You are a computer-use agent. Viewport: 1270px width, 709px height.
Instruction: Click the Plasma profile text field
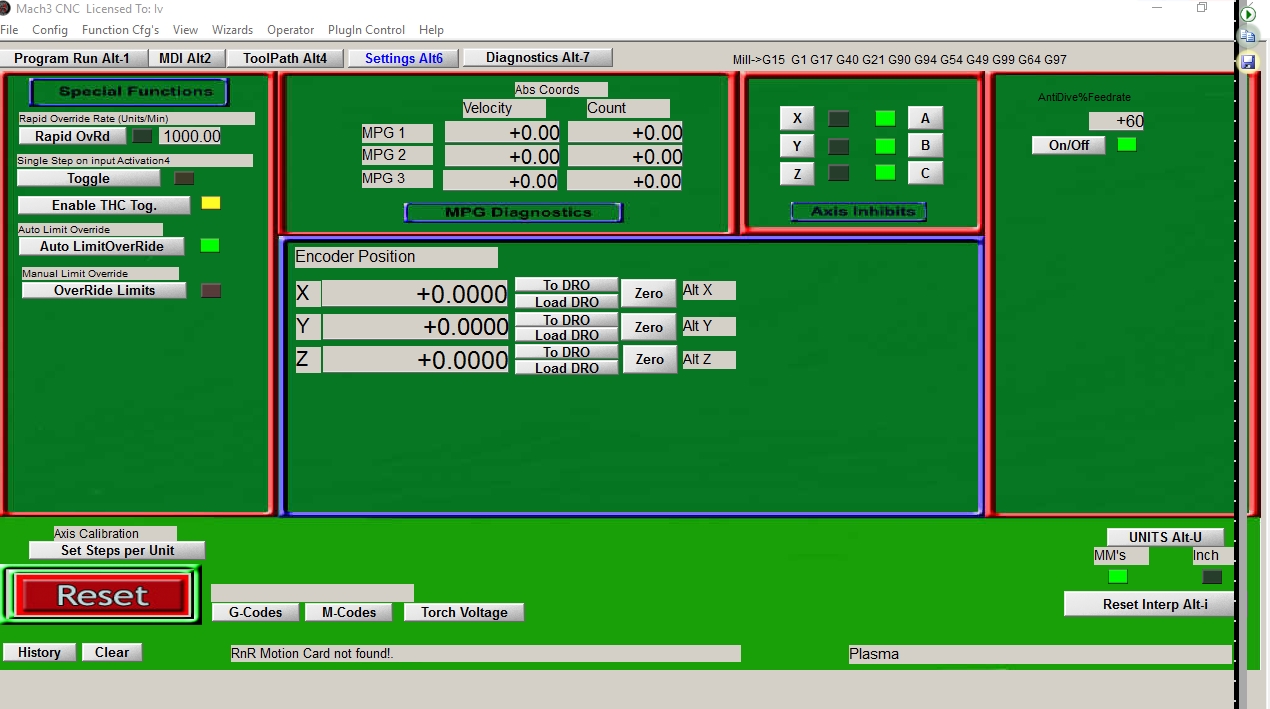click(x=1040, y=654)
